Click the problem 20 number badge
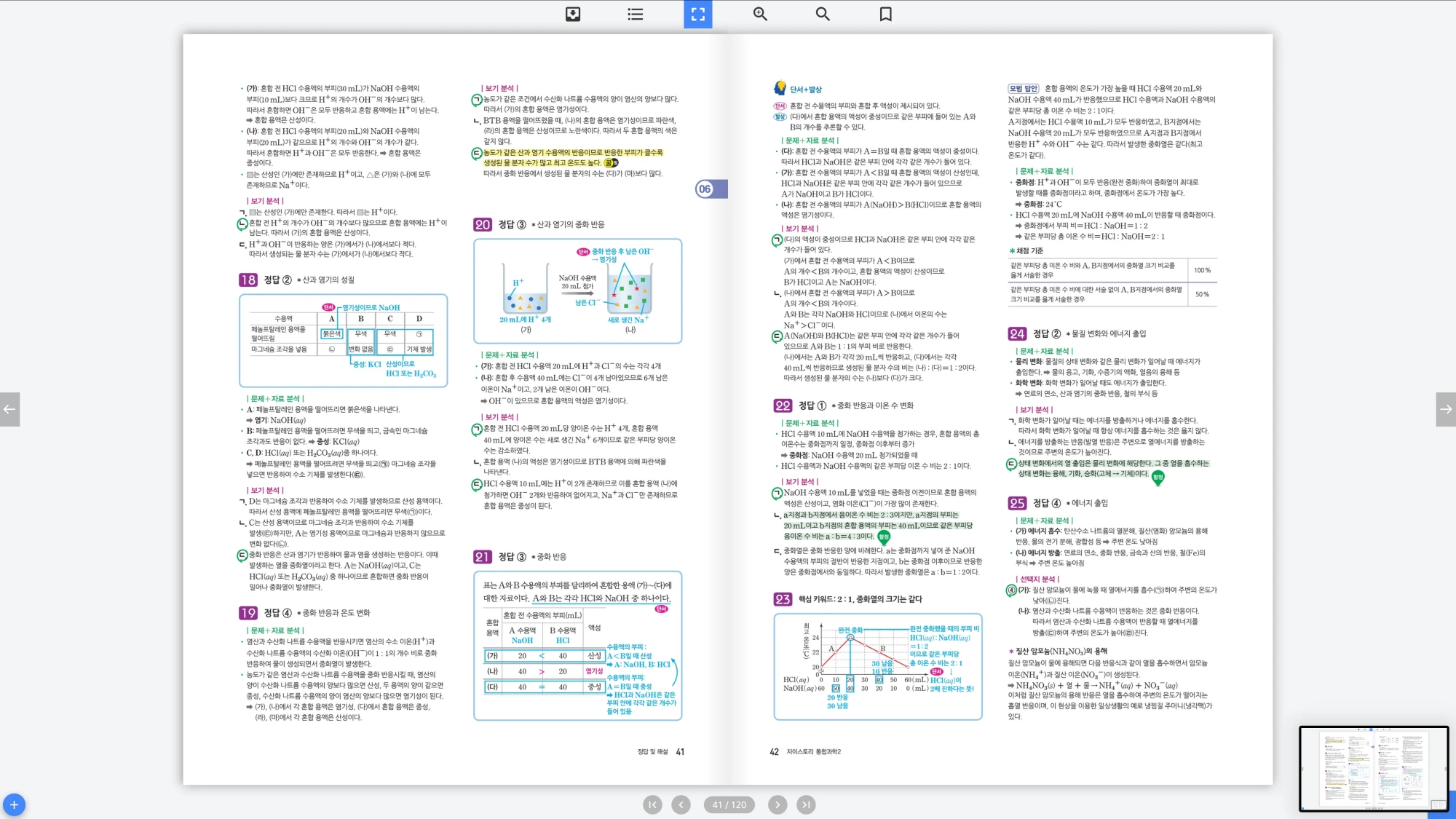The width and height of the screenshot is (1456, 819). (482, 225)
